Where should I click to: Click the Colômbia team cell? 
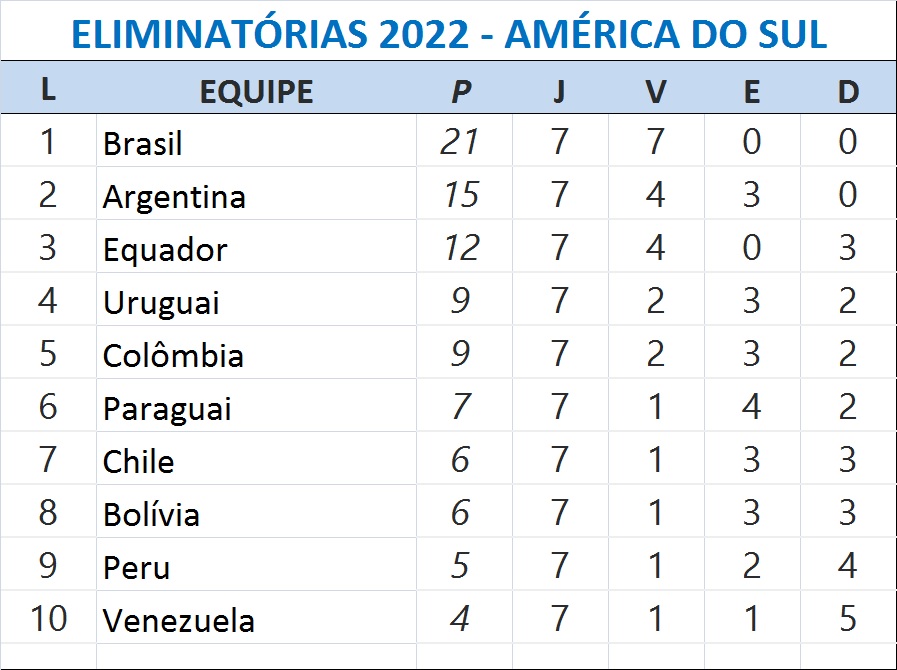click(173, 356)
